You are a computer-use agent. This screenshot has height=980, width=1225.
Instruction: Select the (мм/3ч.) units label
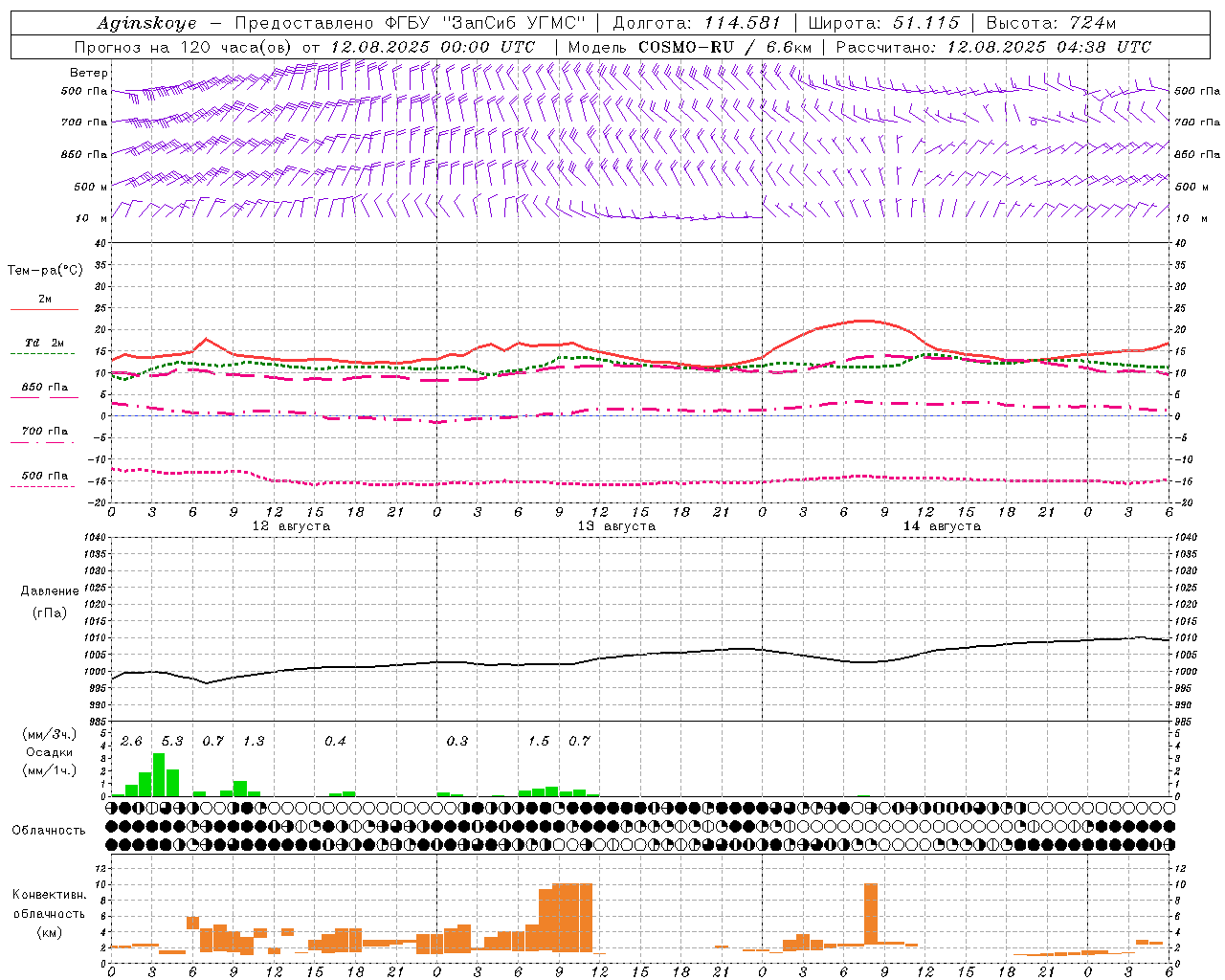tap(49, 734)
